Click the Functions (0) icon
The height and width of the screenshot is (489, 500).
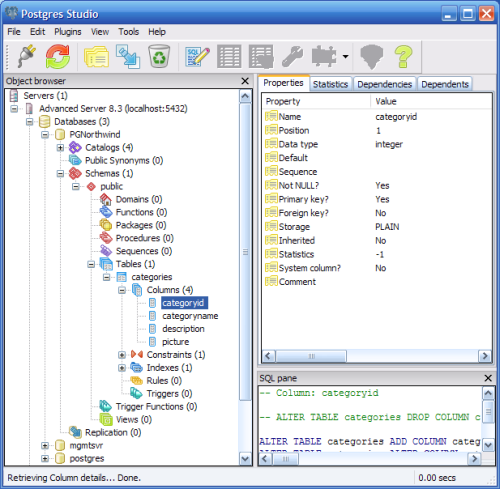tap(106, 212)
